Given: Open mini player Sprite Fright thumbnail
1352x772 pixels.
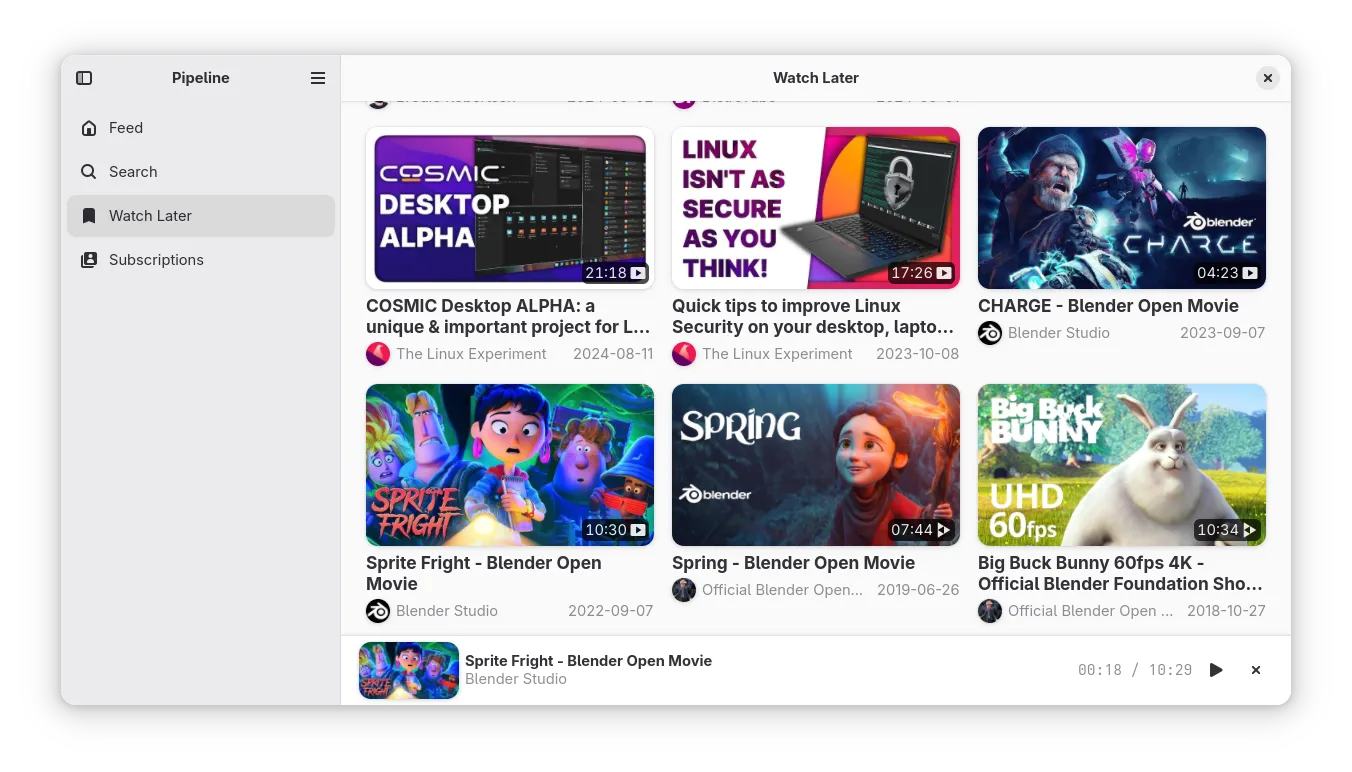Looking at the screenshot, I should click(409, 670).
